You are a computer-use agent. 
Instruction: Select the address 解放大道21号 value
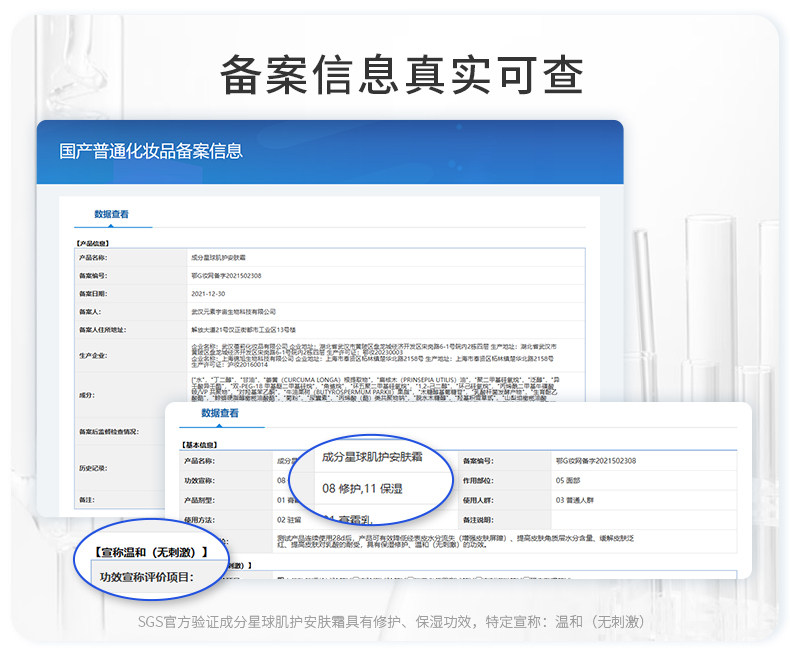click(243, 330)
